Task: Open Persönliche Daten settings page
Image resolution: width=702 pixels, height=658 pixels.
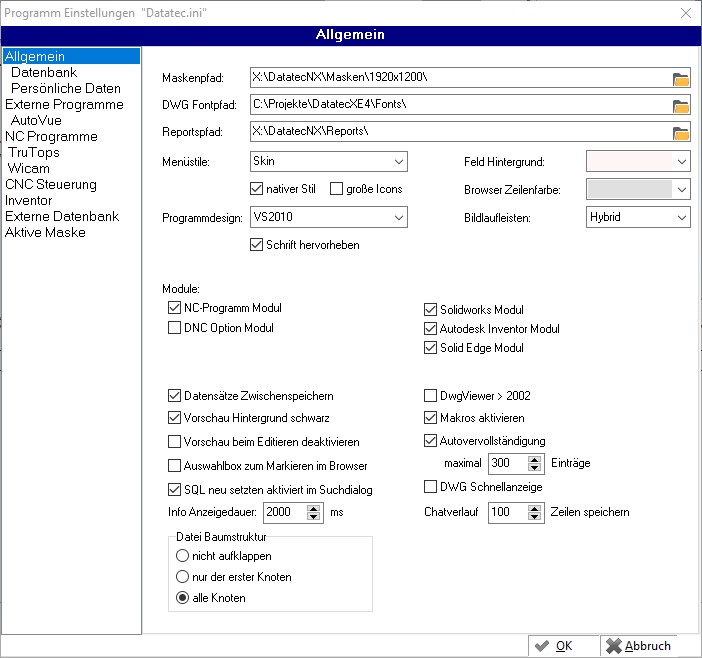Action: coord(66,88)
